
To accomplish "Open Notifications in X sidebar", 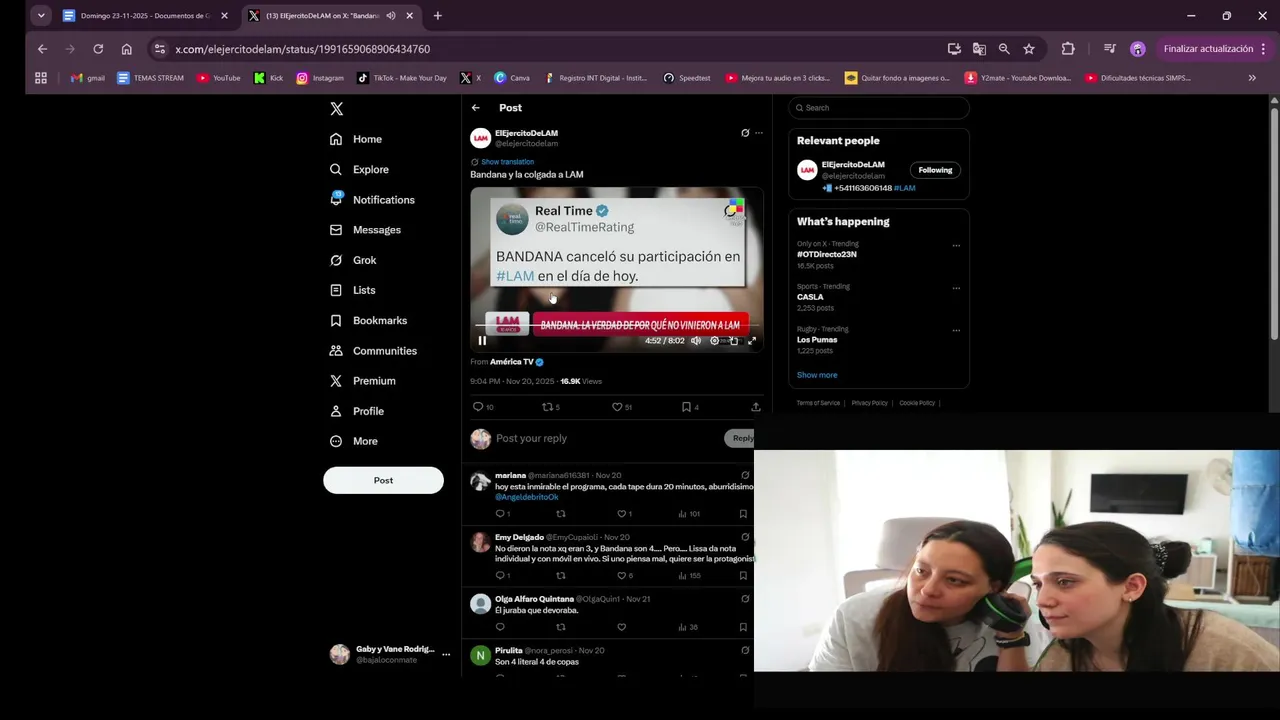I will click(372, 199).
